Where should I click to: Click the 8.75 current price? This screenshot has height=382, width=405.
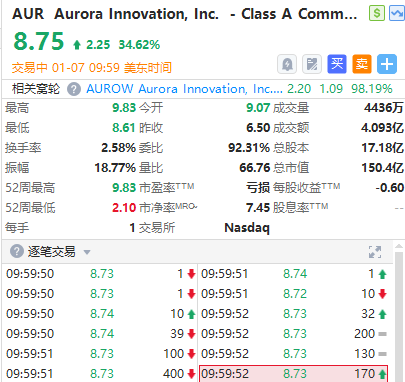tap(39, 42)
